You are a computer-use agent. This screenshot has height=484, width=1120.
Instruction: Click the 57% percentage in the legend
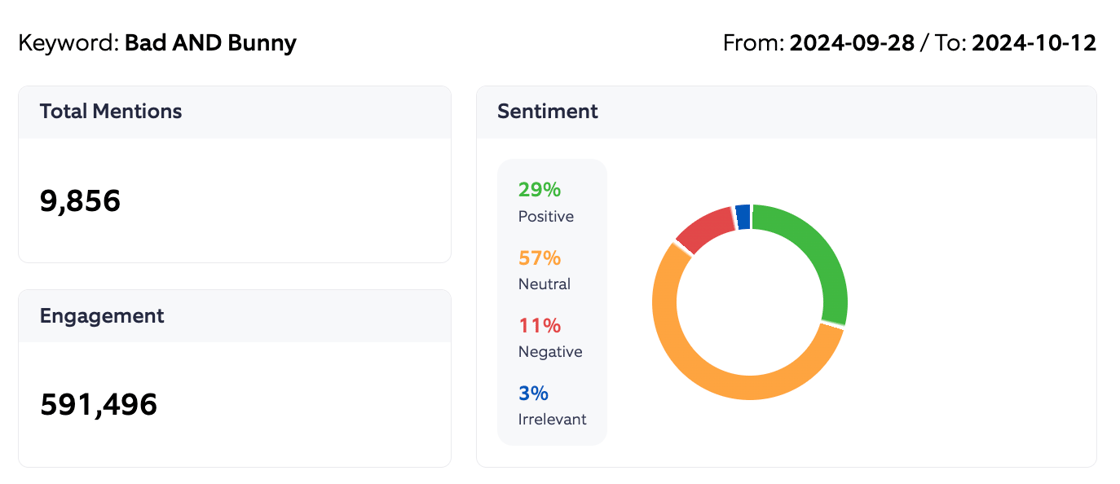pos(539,258)
